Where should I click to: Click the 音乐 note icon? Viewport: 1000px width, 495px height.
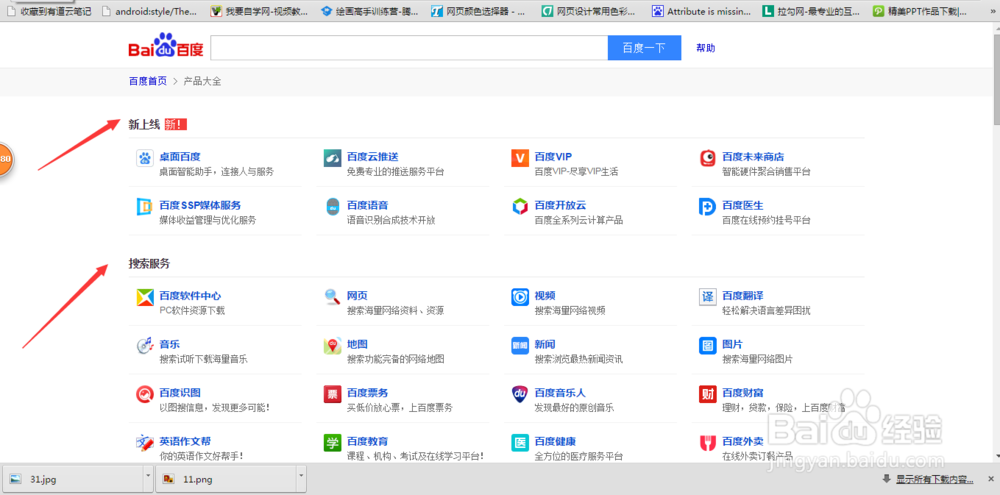point(145,346)
